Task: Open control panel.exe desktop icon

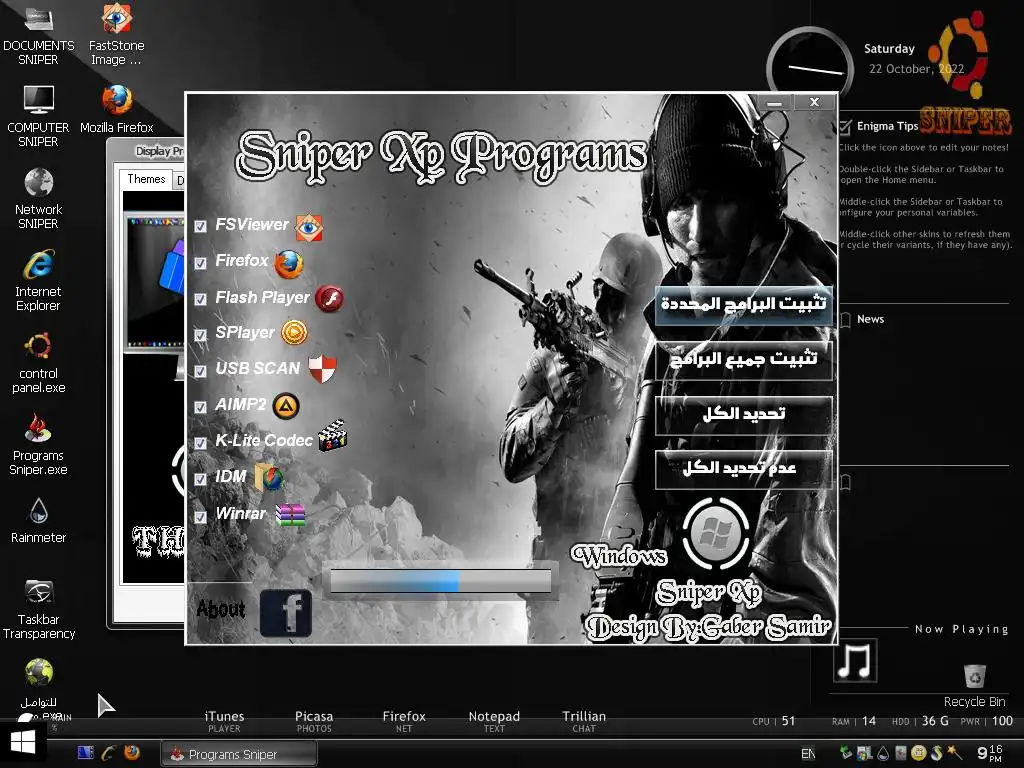Action: pyautogui.click(x=39, y=363)
